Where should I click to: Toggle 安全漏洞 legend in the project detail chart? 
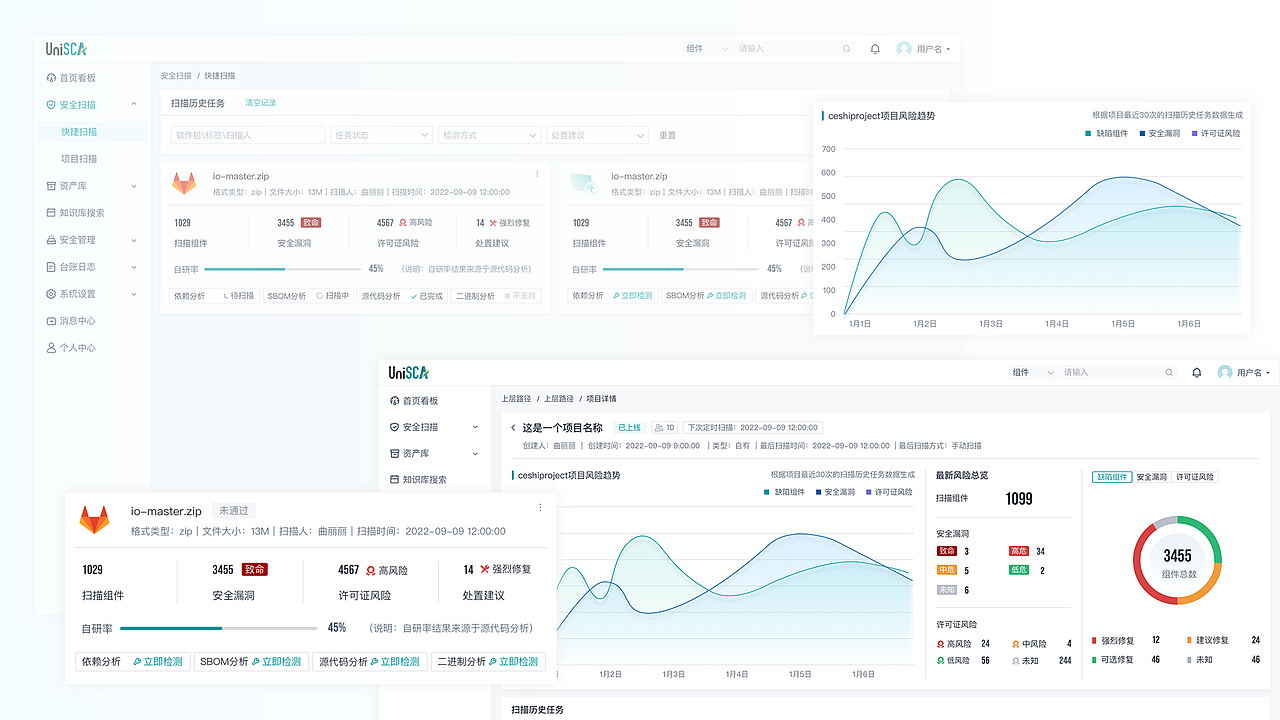[x=835, y=492]
